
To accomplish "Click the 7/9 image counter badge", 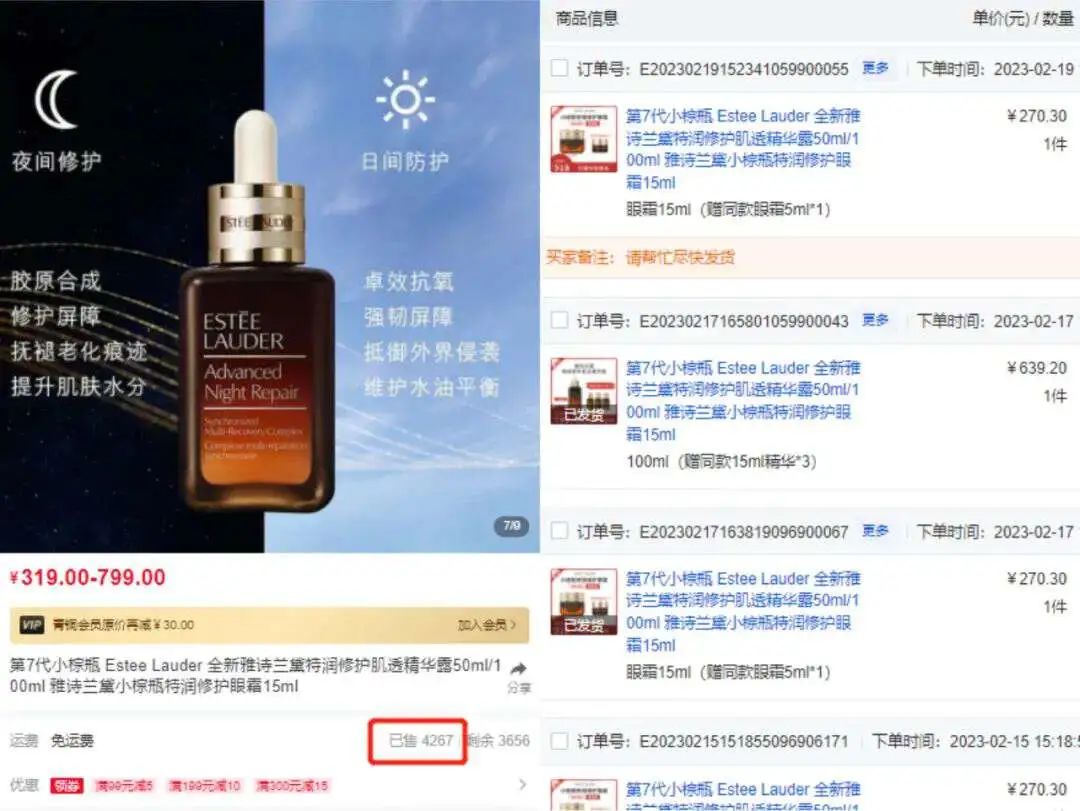I will coord(512,526).
